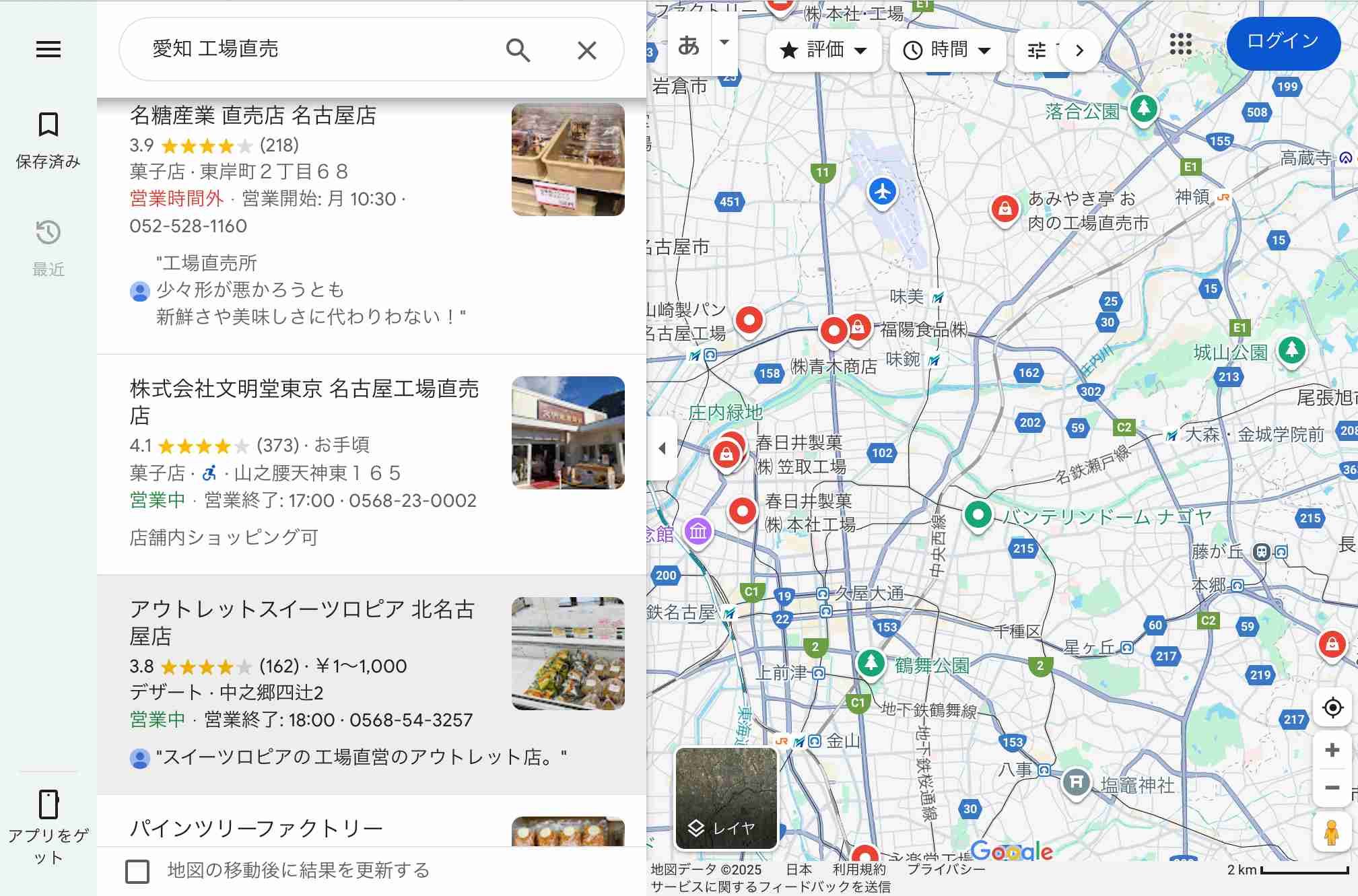1358x896 pixels.
Task: Click the あ input method button
Action: (x=688, y=45)
